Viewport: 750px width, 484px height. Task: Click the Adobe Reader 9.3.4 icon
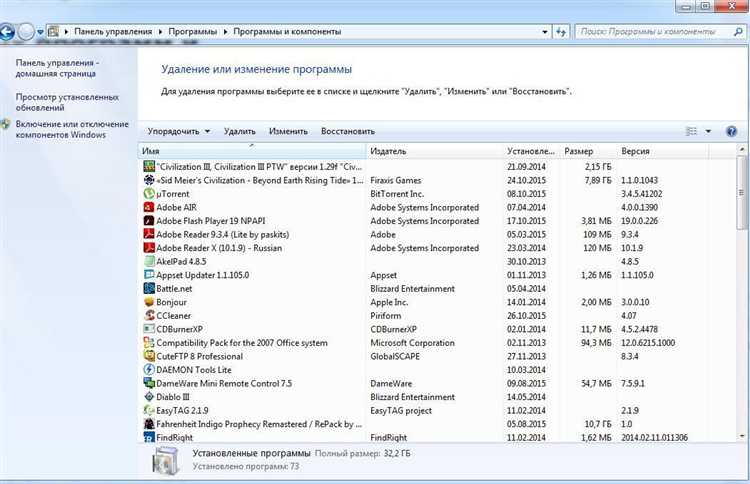[x=149, y=234]
